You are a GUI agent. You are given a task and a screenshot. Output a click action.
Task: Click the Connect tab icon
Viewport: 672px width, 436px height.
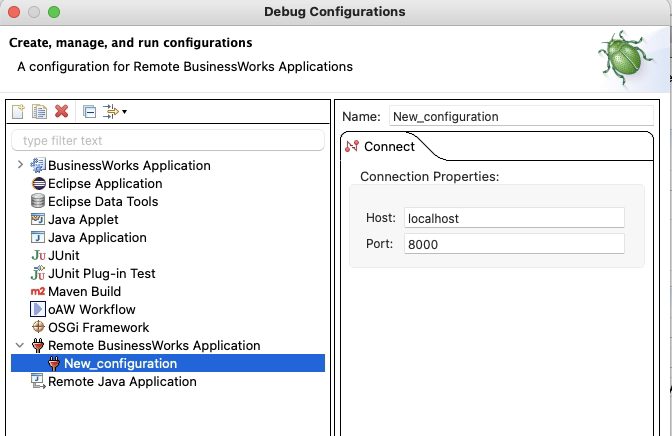tap(352, 147)
